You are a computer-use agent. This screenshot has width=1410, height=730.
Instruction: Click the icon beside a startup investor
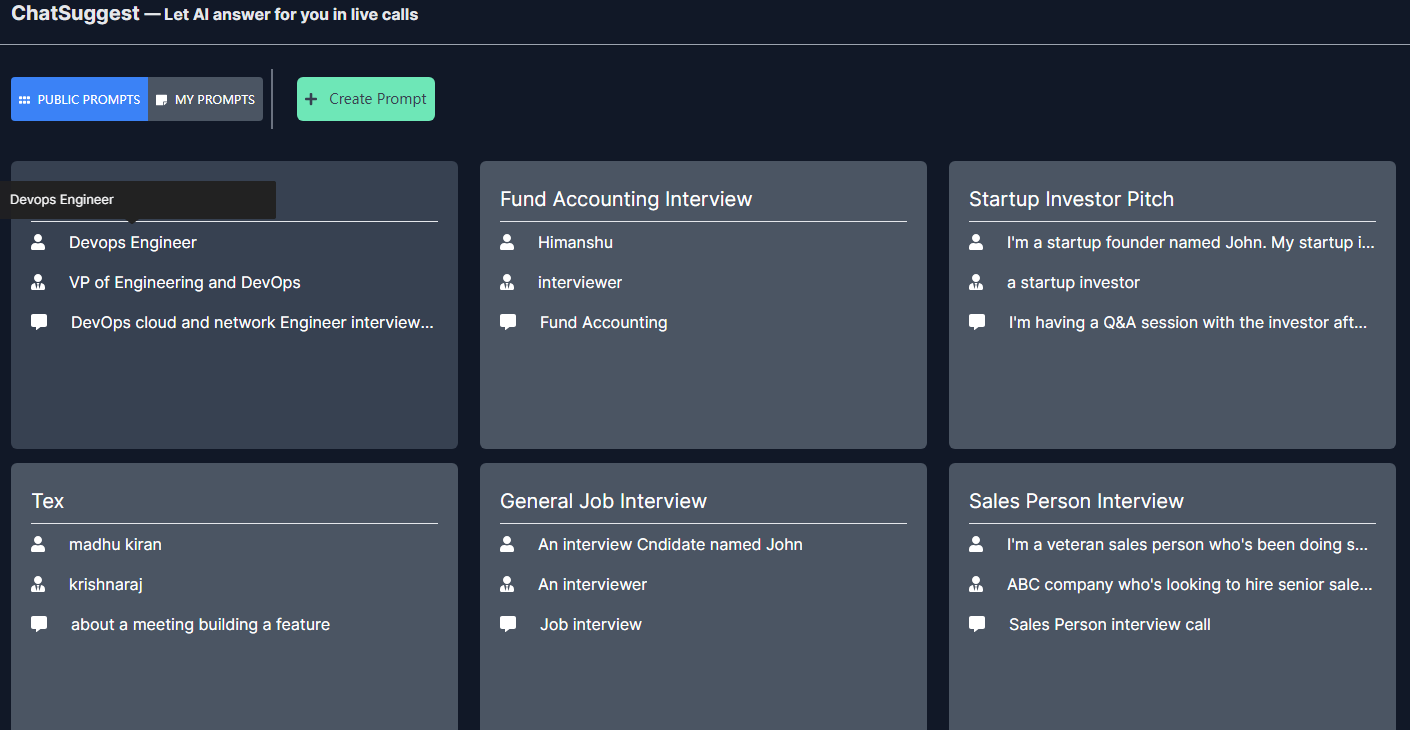pyautogui.click(x=977, y=282)
